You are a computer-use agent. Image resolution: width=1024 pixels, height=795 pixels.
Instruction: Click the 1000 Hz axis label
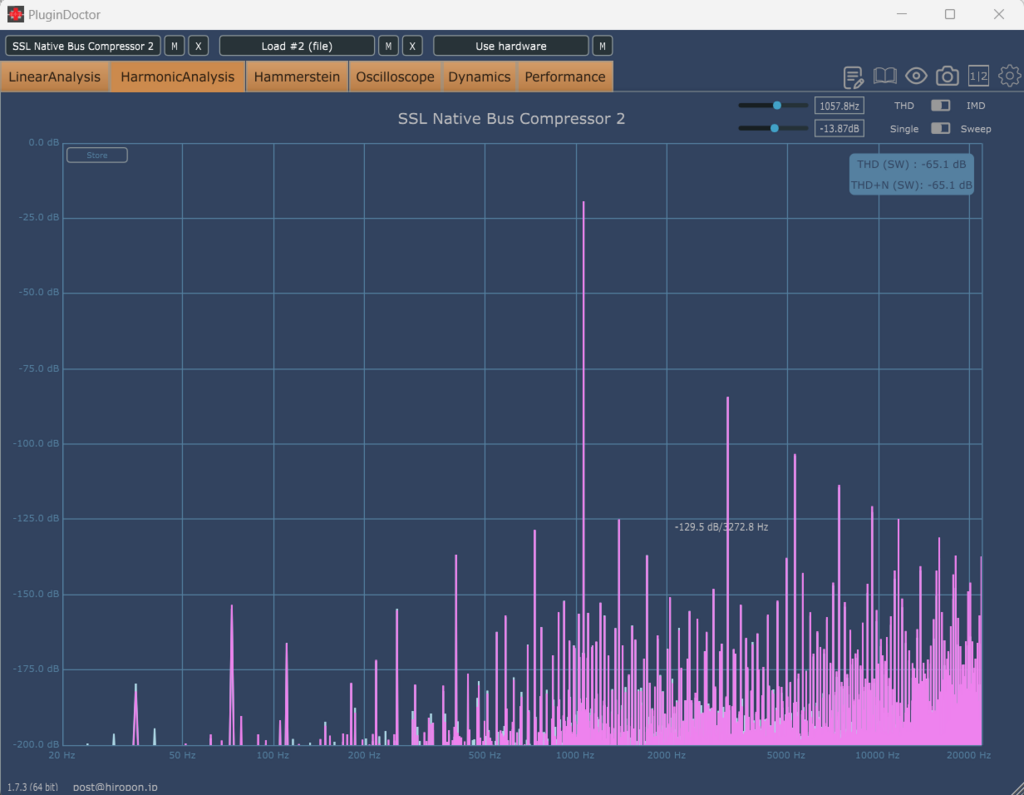tap(575, 755)
